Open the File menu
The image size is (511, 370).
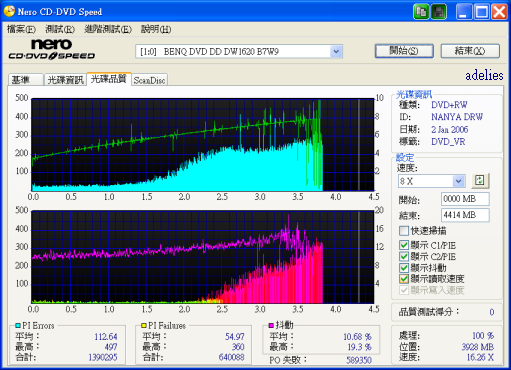(21, 29)
